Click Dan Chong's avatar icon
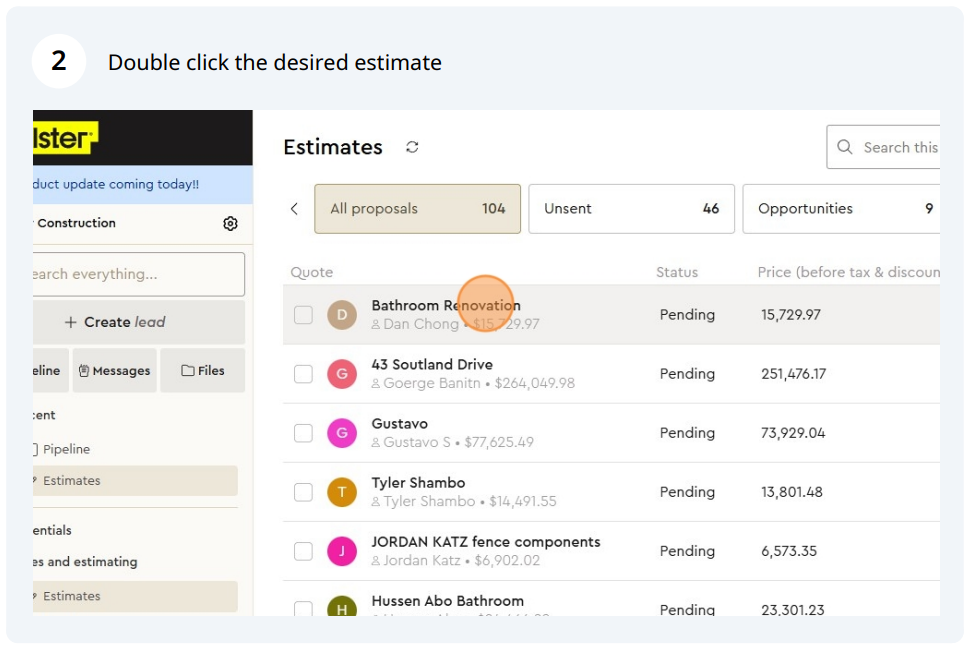970x651 pixels. (x=342, y=315)
